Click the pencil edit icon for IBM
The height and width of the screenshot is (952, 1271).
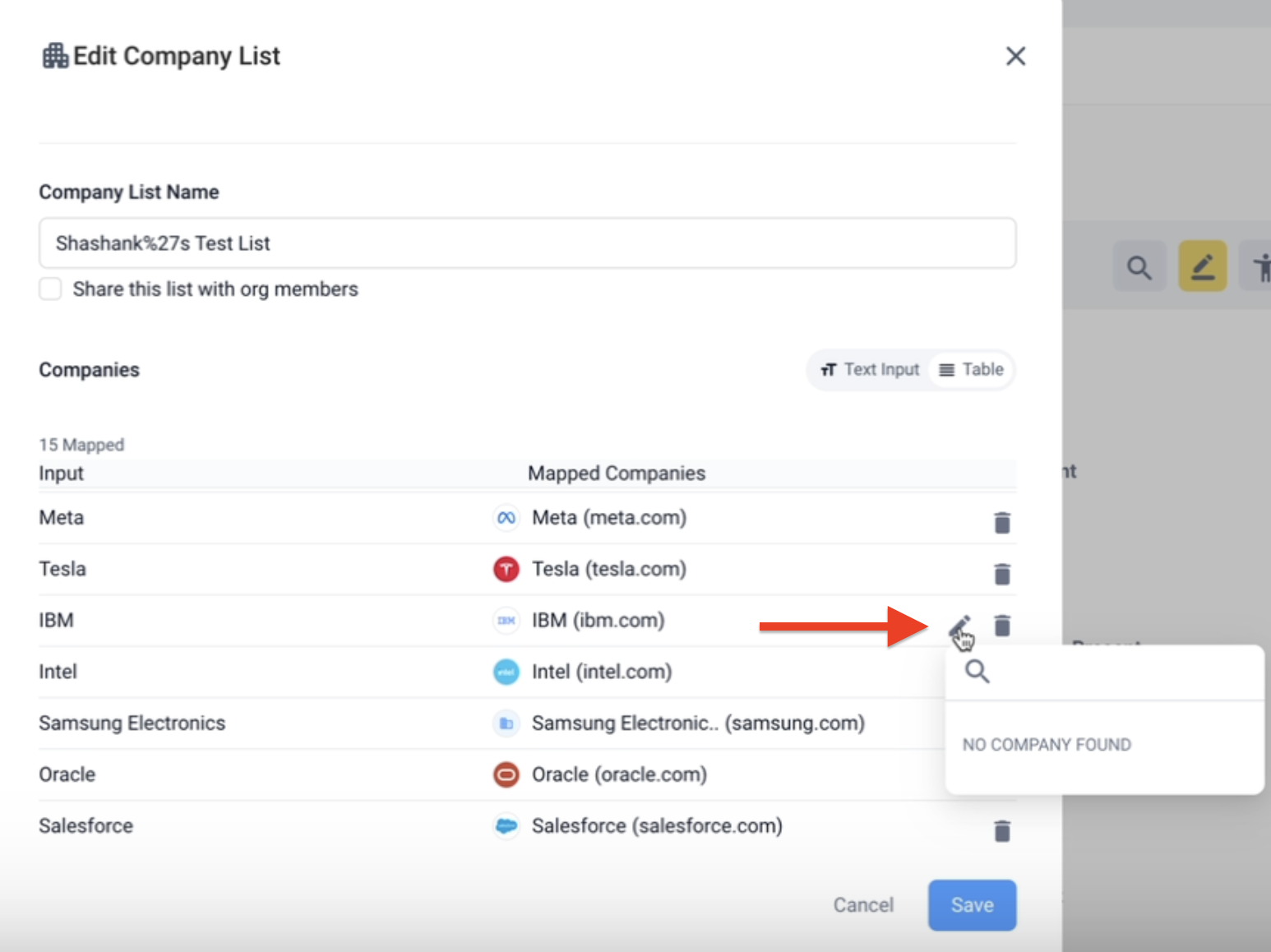click(959, 628)
